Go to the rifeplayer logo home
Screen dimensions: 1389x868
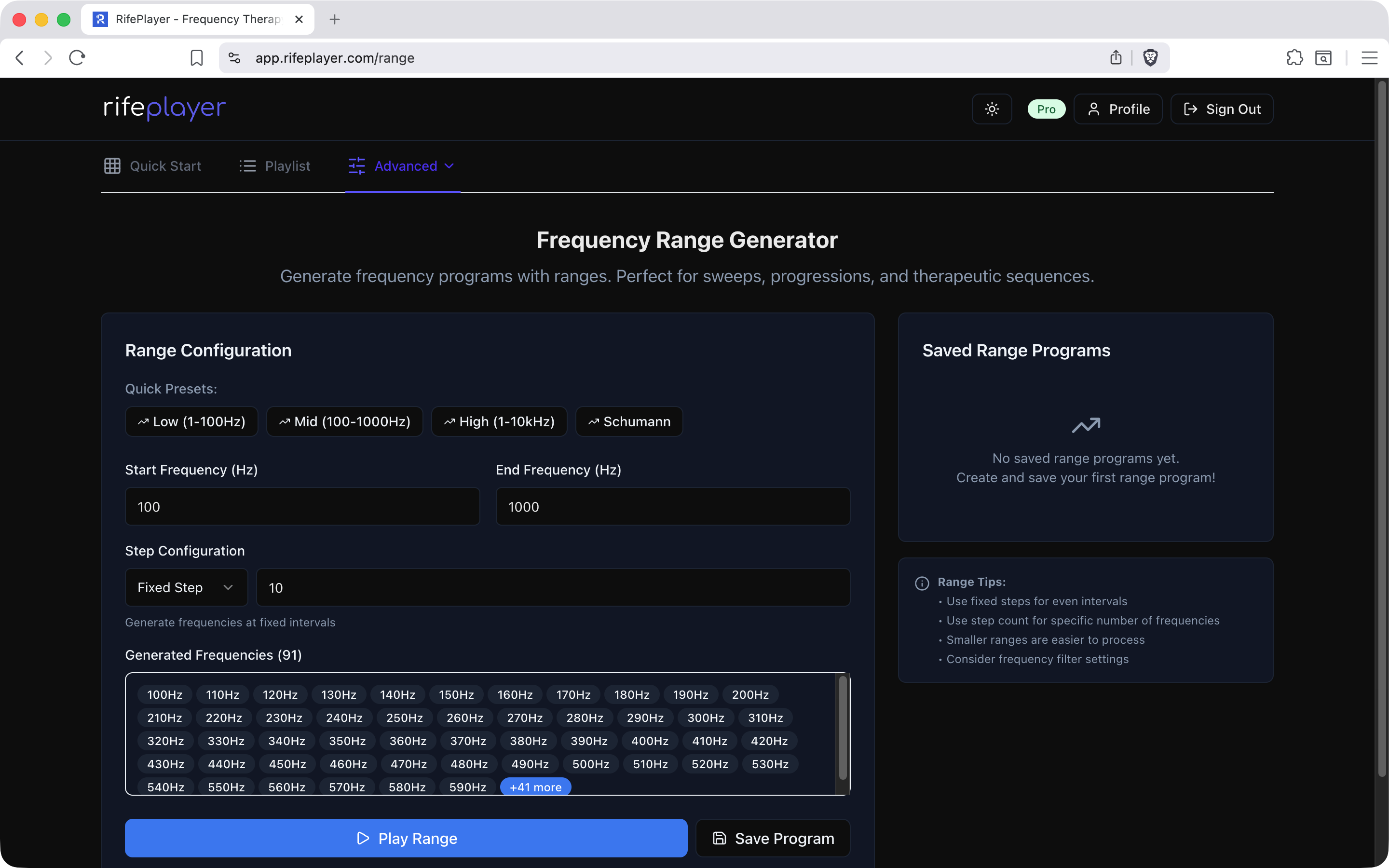pos(165,108)
